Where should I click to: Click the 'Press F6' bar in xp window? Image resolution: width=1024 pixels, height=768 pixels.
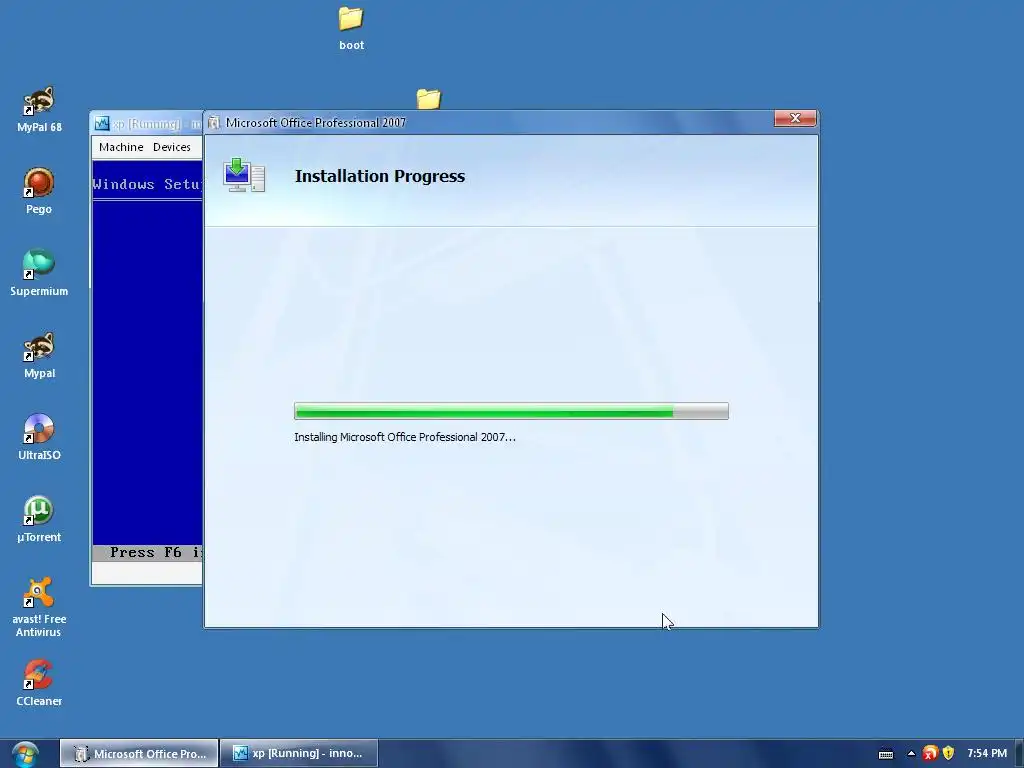(x=148, y=552)
